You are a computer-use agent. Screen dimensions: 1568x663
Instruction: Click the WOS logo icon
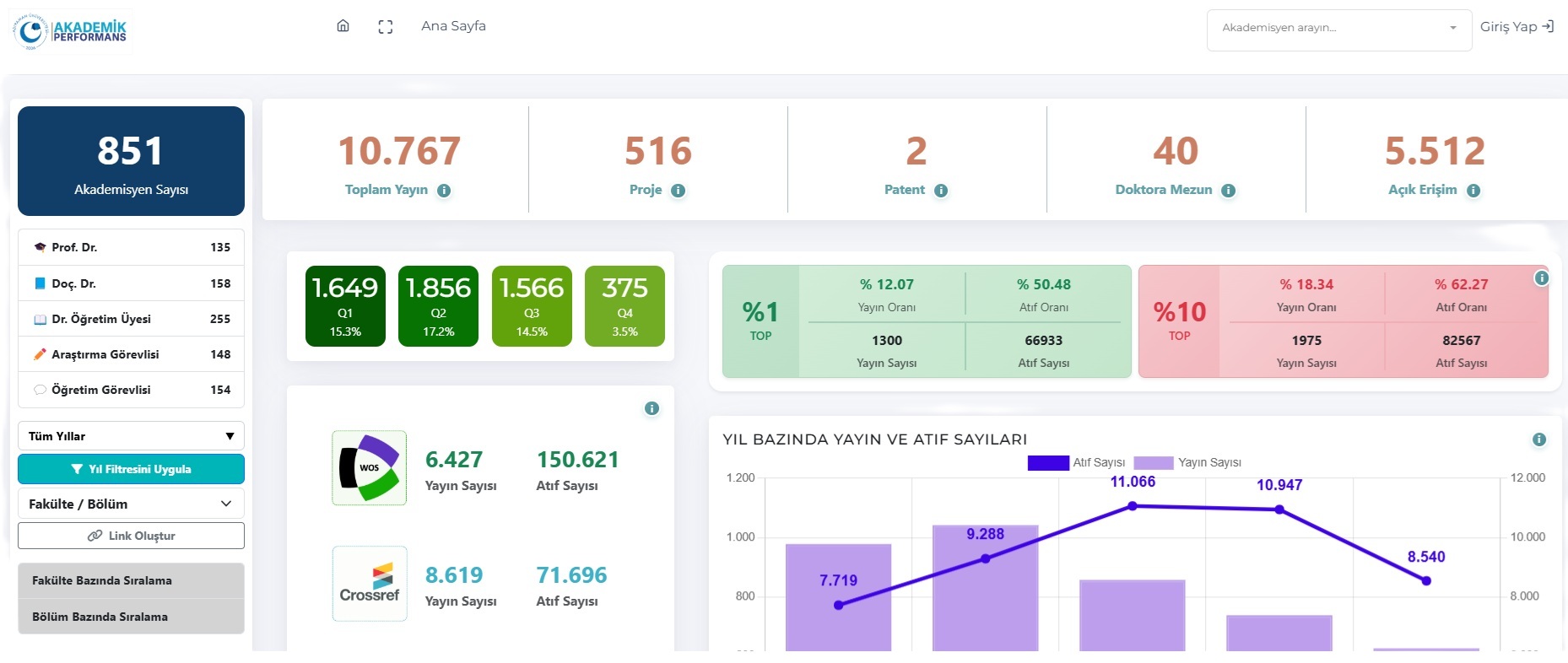tap(370, 468)
